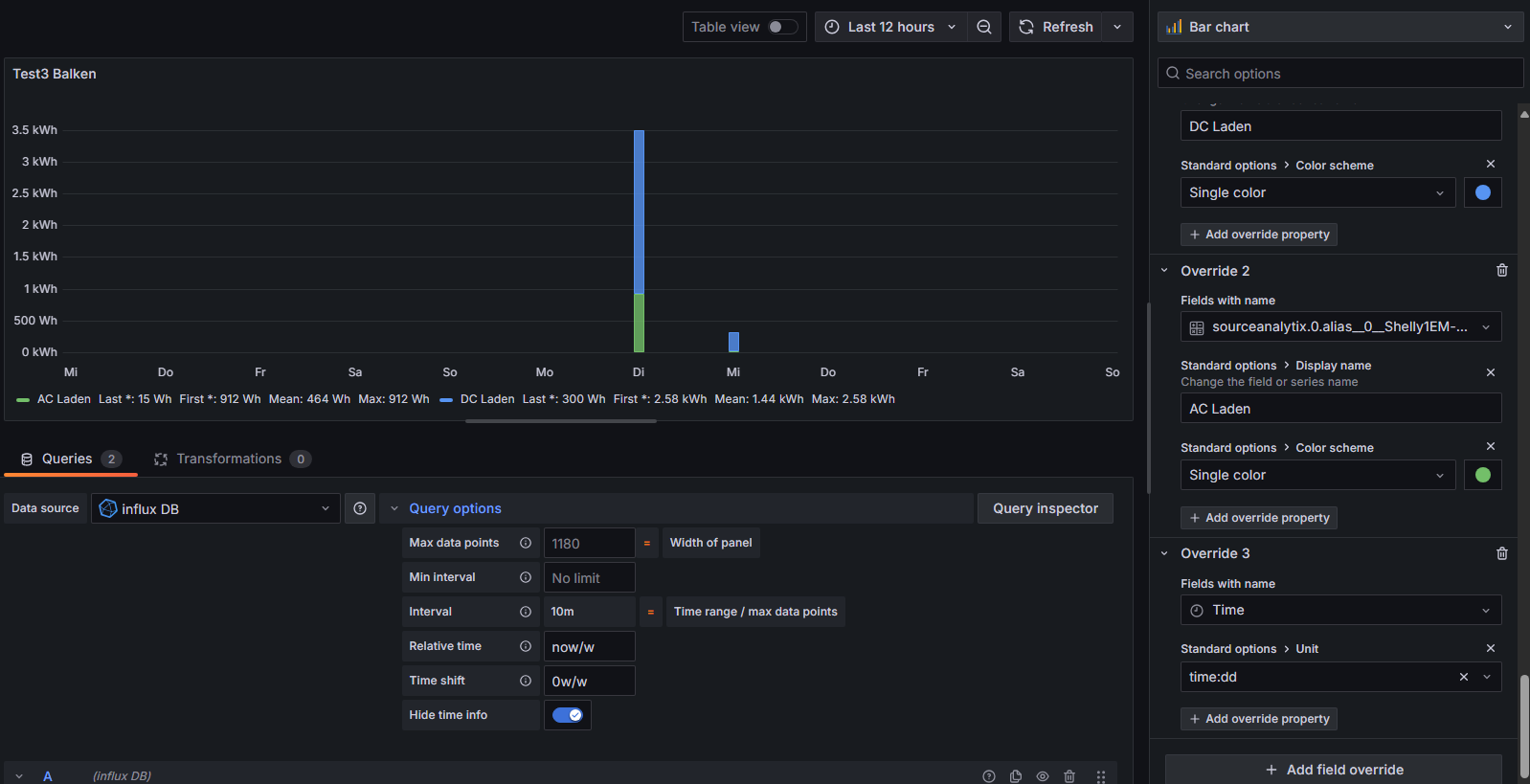Click Min interval info icon
This screenshot has width=1530, height=784.
point(526,577)
